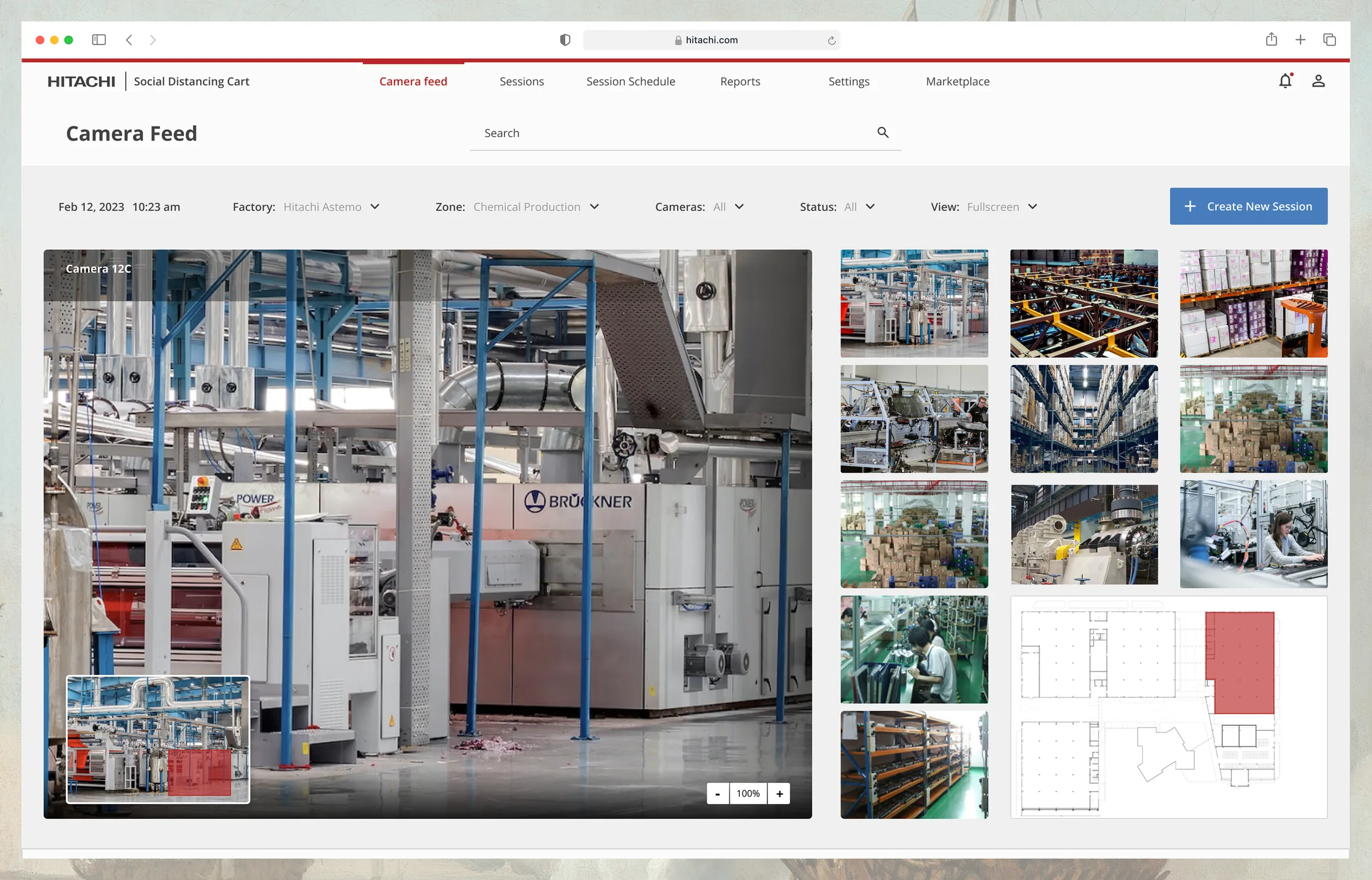Open a new browser tab with plus icon

pyautogui.click(x=1300, y=40)
